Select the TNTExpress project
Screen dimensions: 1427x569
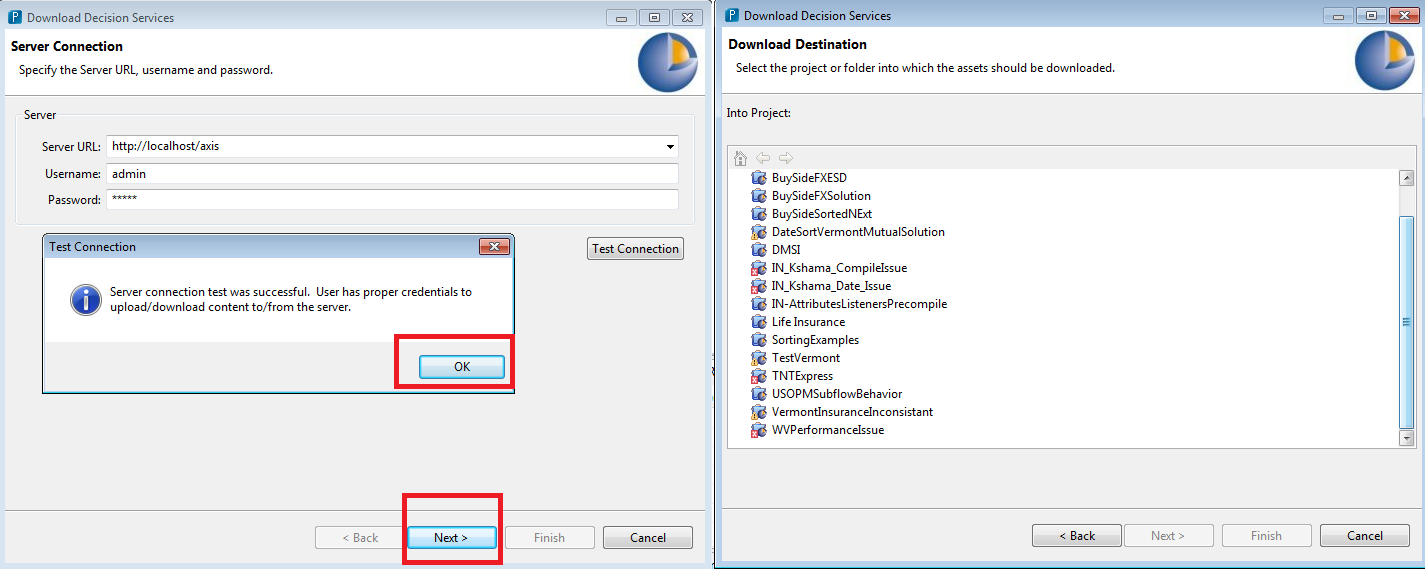(x=802, y=376)
